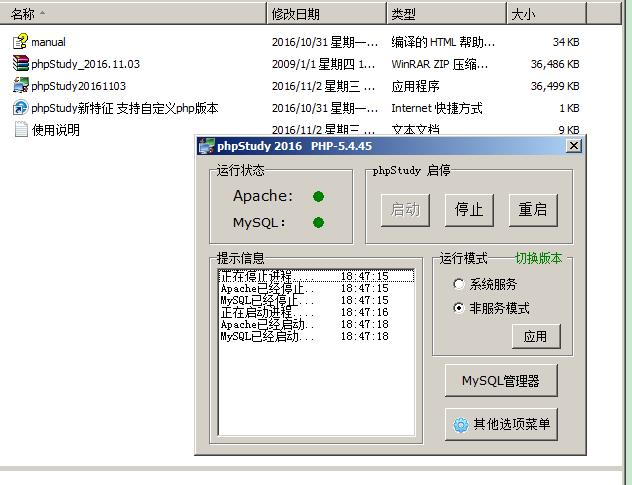The width and height of the screenshot is (632, 485).
Task: Click the gear icon on 其他选项菜单
Action: pos(461,425)
